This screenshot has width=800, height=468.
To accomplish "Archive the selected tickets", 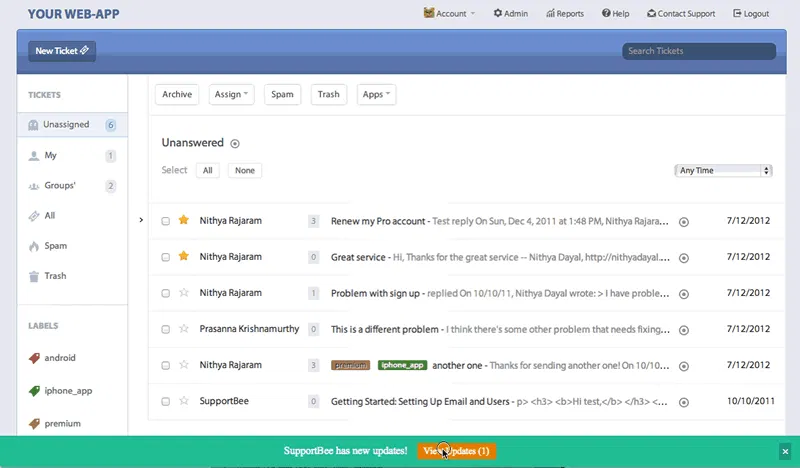I will (x=177, y=94).
